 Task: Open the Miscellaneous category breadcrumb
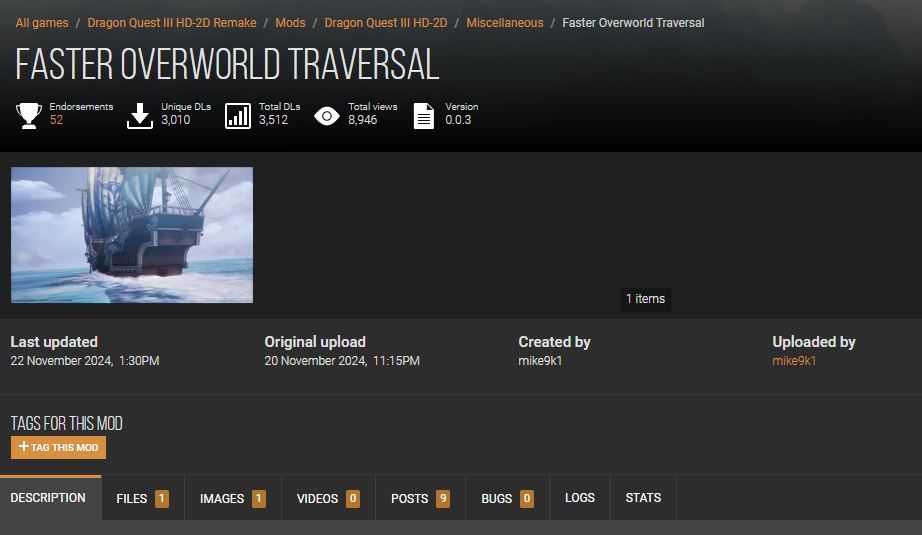[505, 23]
